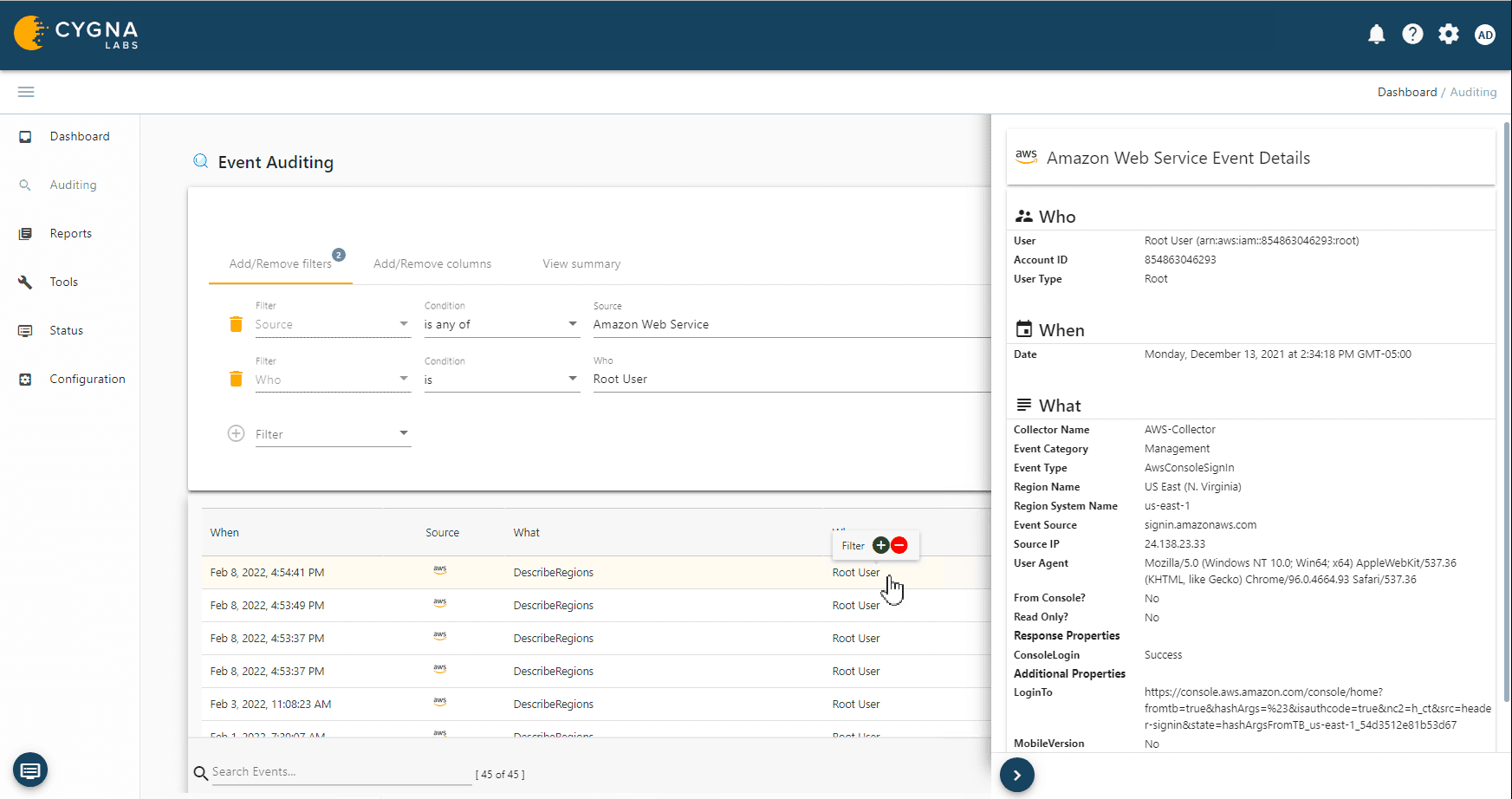This screenshot has width=1512, height=799.
Task: Open the 'is any of' condition dropdown
Action: click(x=501, y=324)
